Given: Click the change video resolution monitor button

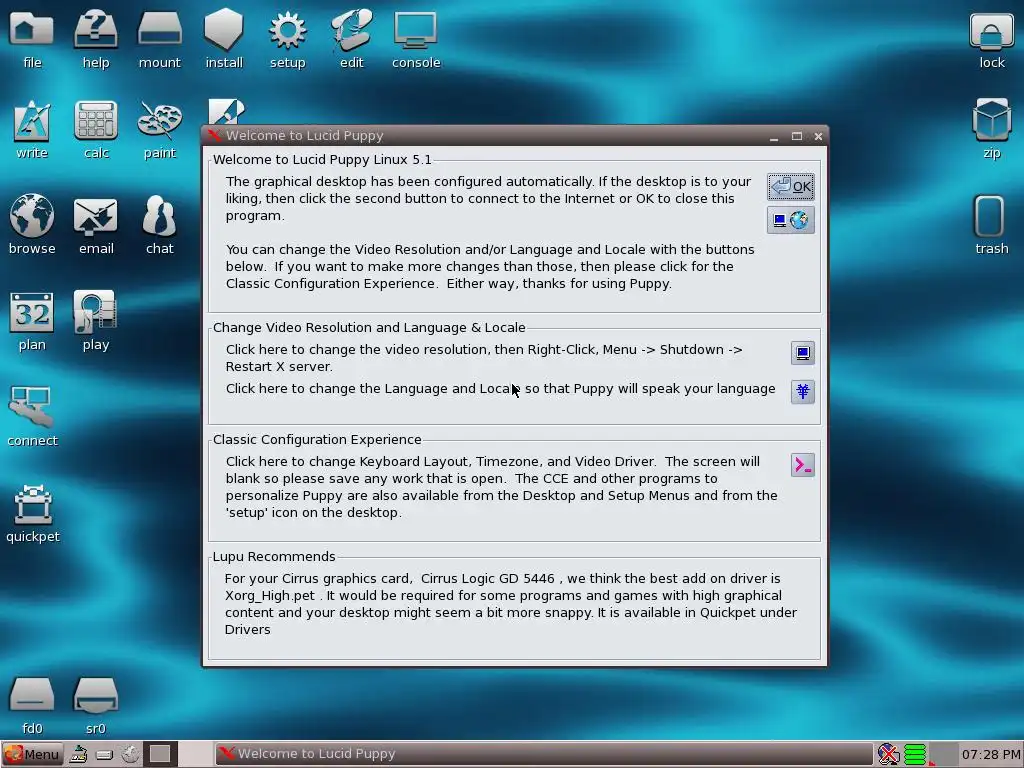Looking at the screenshot, I should [x=803, y=353].
